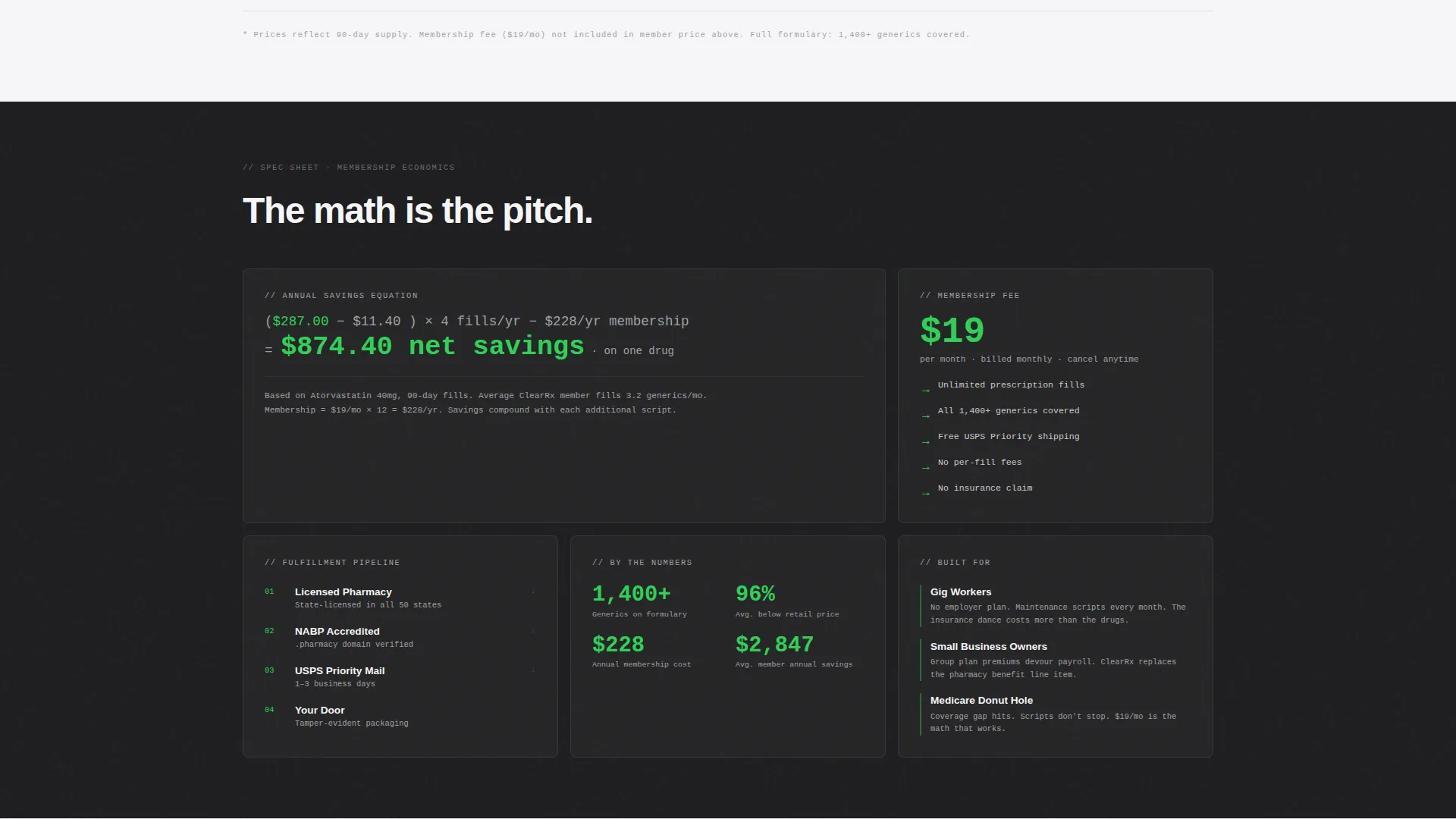Click the "Unlimited prescription fills" text

(x=1011, y=385)
